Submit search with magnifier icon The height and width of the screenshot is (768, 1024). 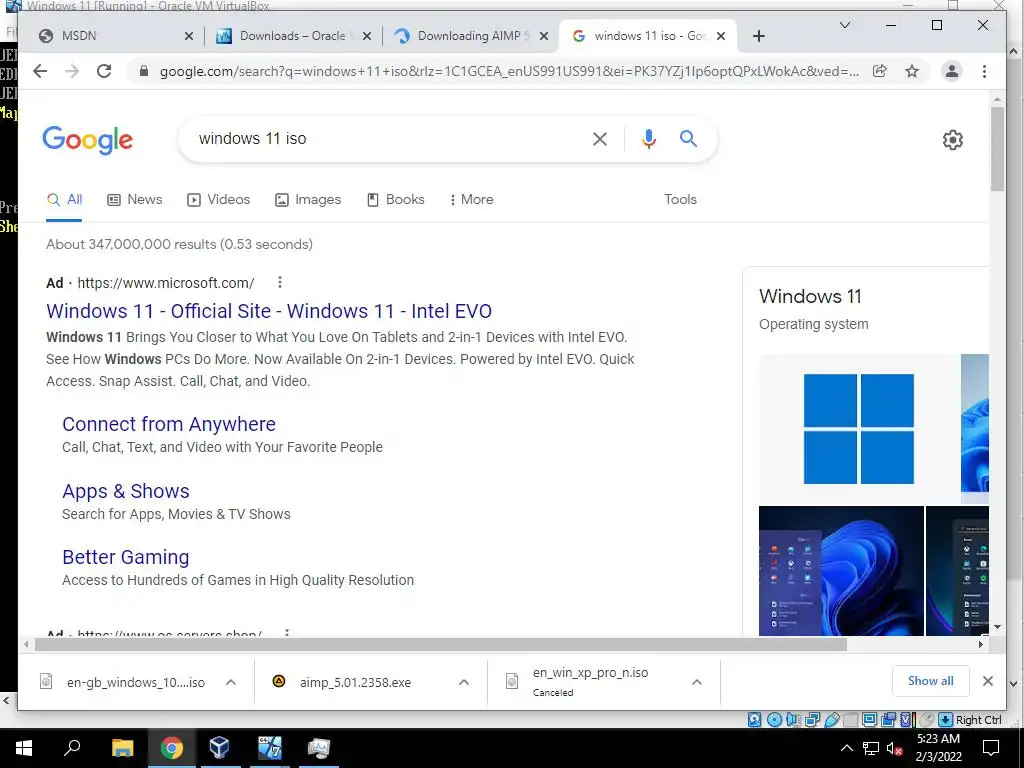pyautogui.click(x=688, y=138)
